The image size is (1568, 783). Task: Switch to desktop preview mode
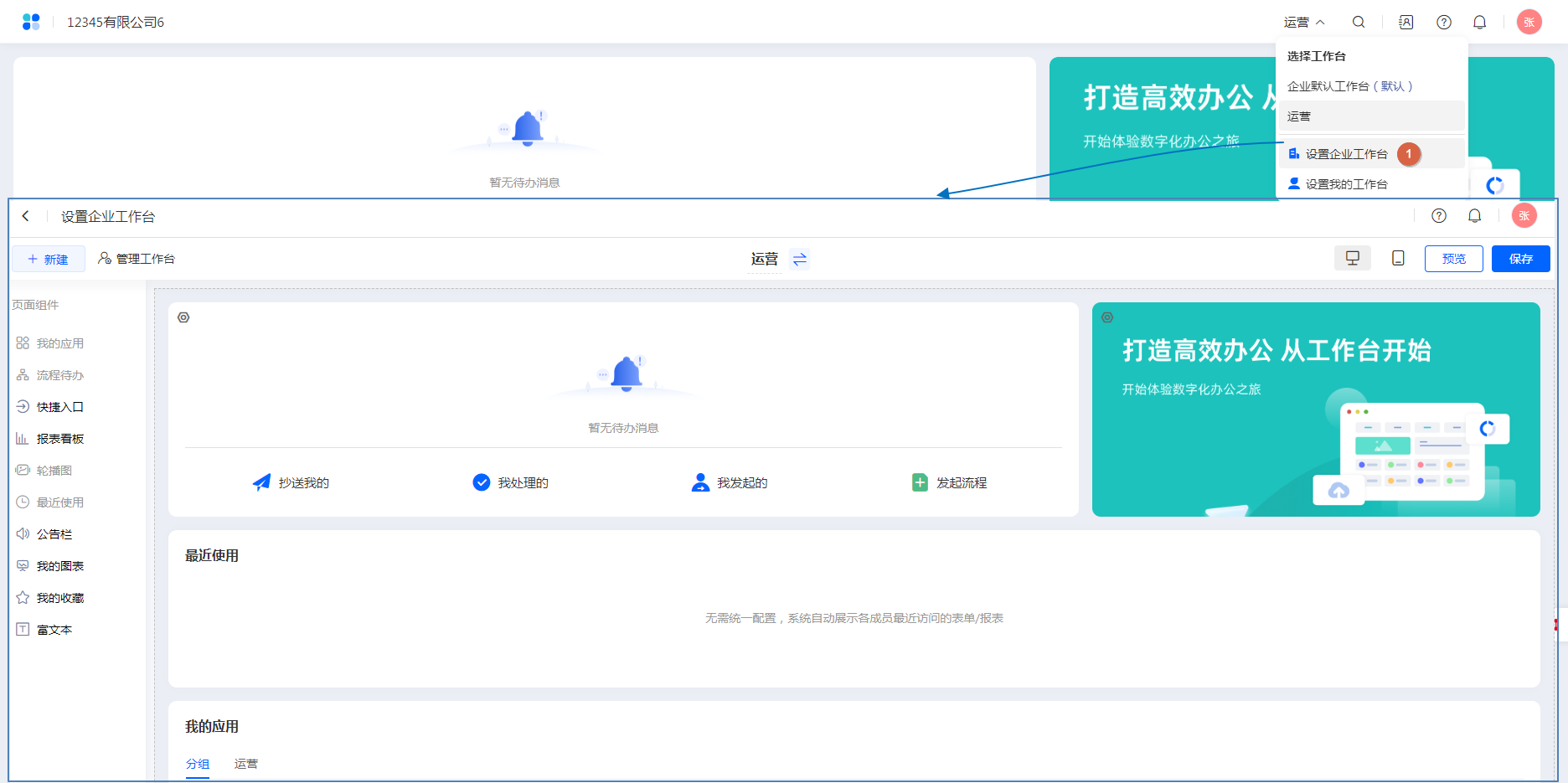1352,259
